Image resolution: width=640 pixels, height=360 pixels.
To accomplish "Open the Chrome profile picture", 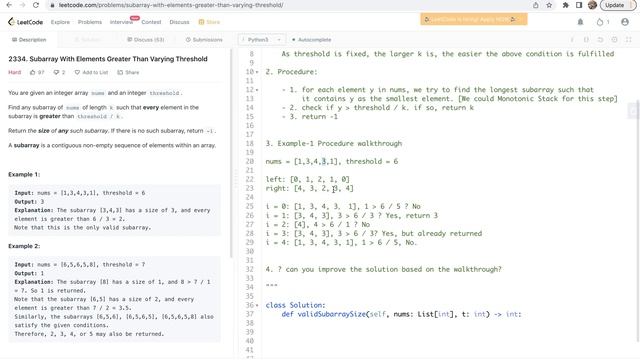I will click(x=592, y=5).
